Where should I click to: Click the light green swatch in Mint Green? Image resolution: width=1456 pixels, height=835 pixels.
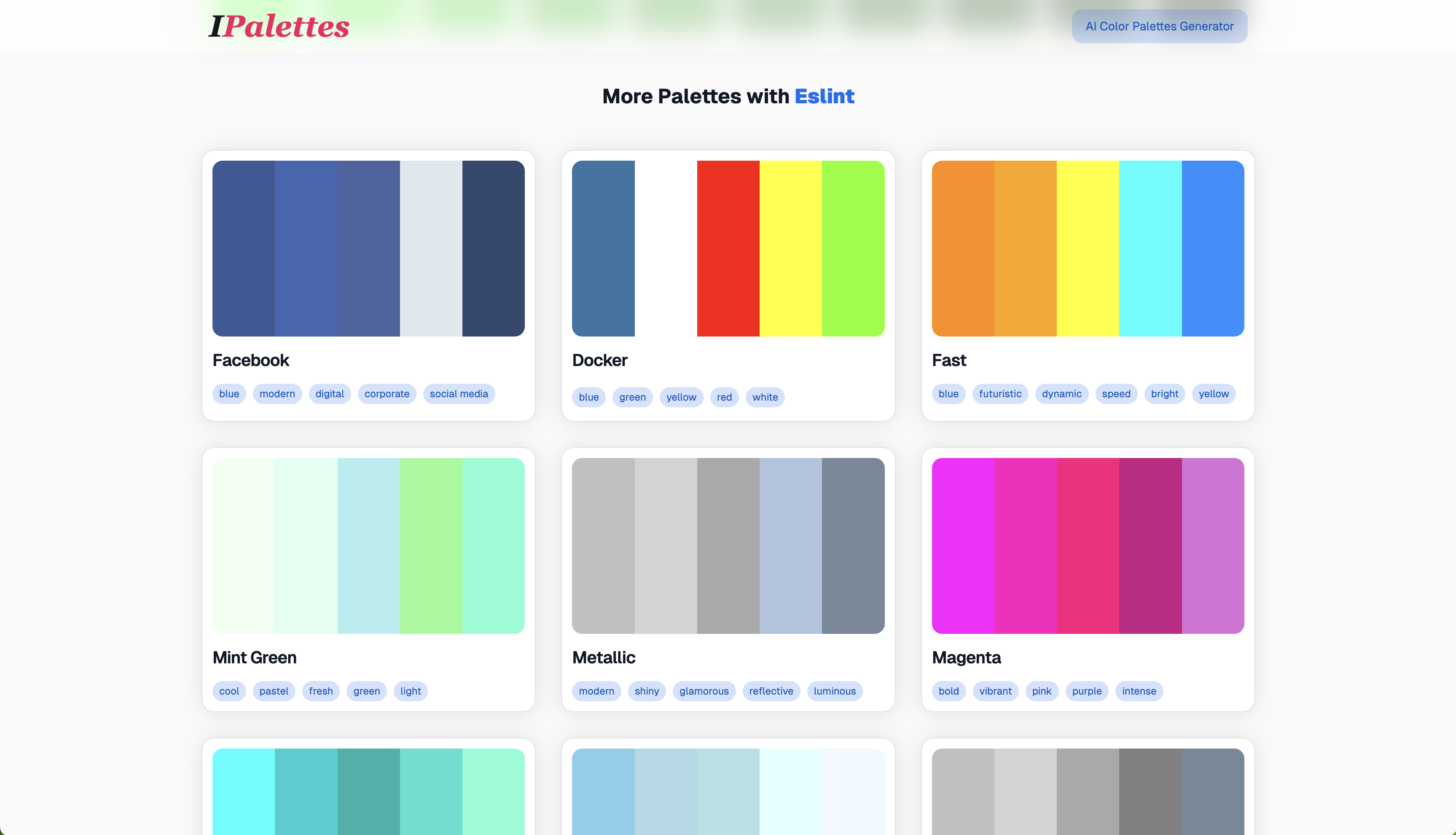(x=430, y=545)
